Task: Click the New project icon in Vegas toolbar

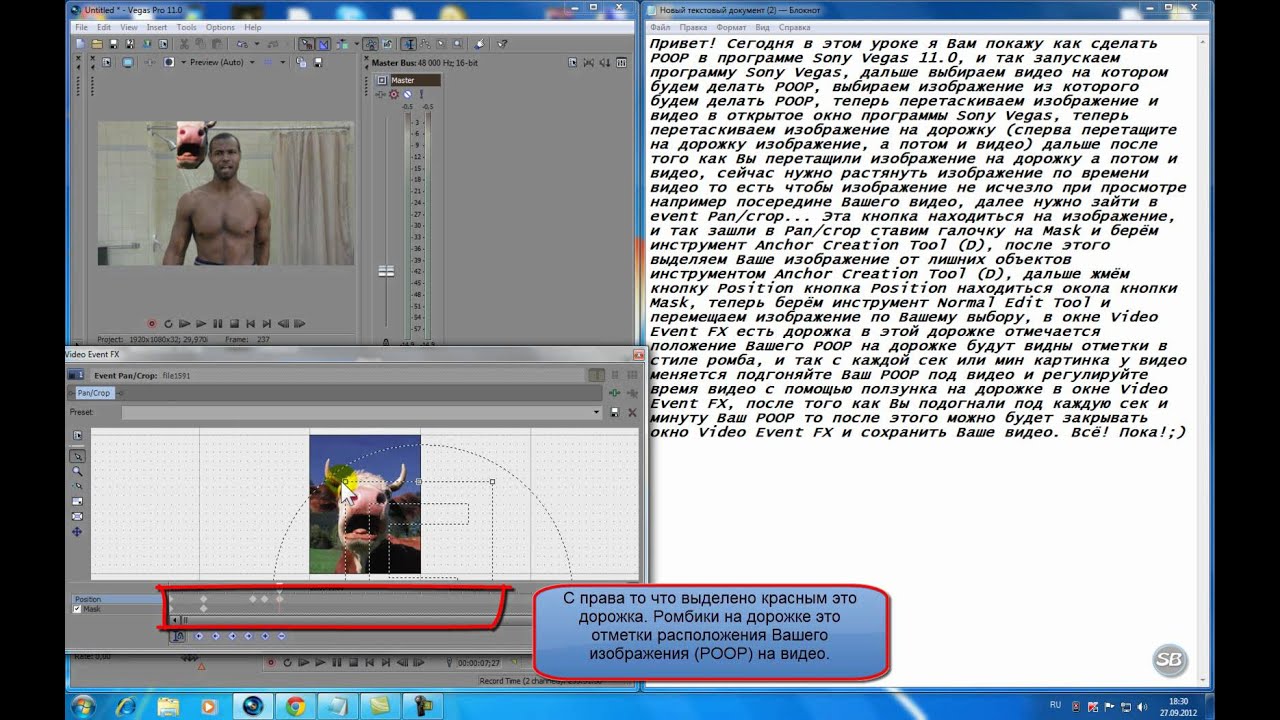Action: click(81, 44)
